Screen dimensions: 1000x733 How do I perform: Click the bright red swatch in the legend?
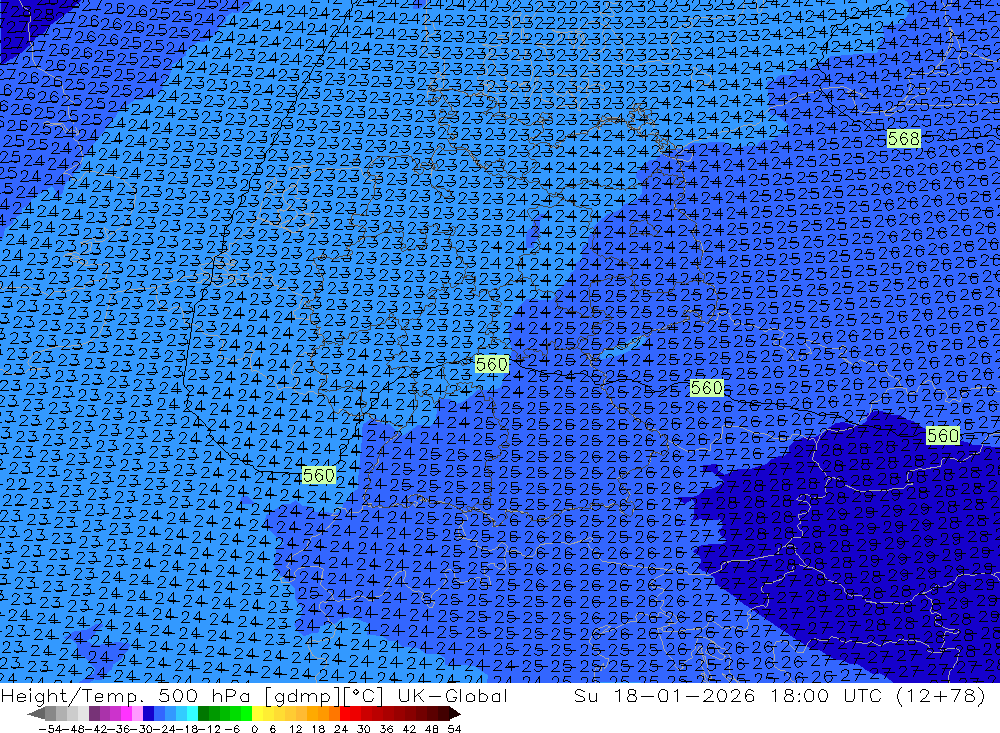point(345,713)
